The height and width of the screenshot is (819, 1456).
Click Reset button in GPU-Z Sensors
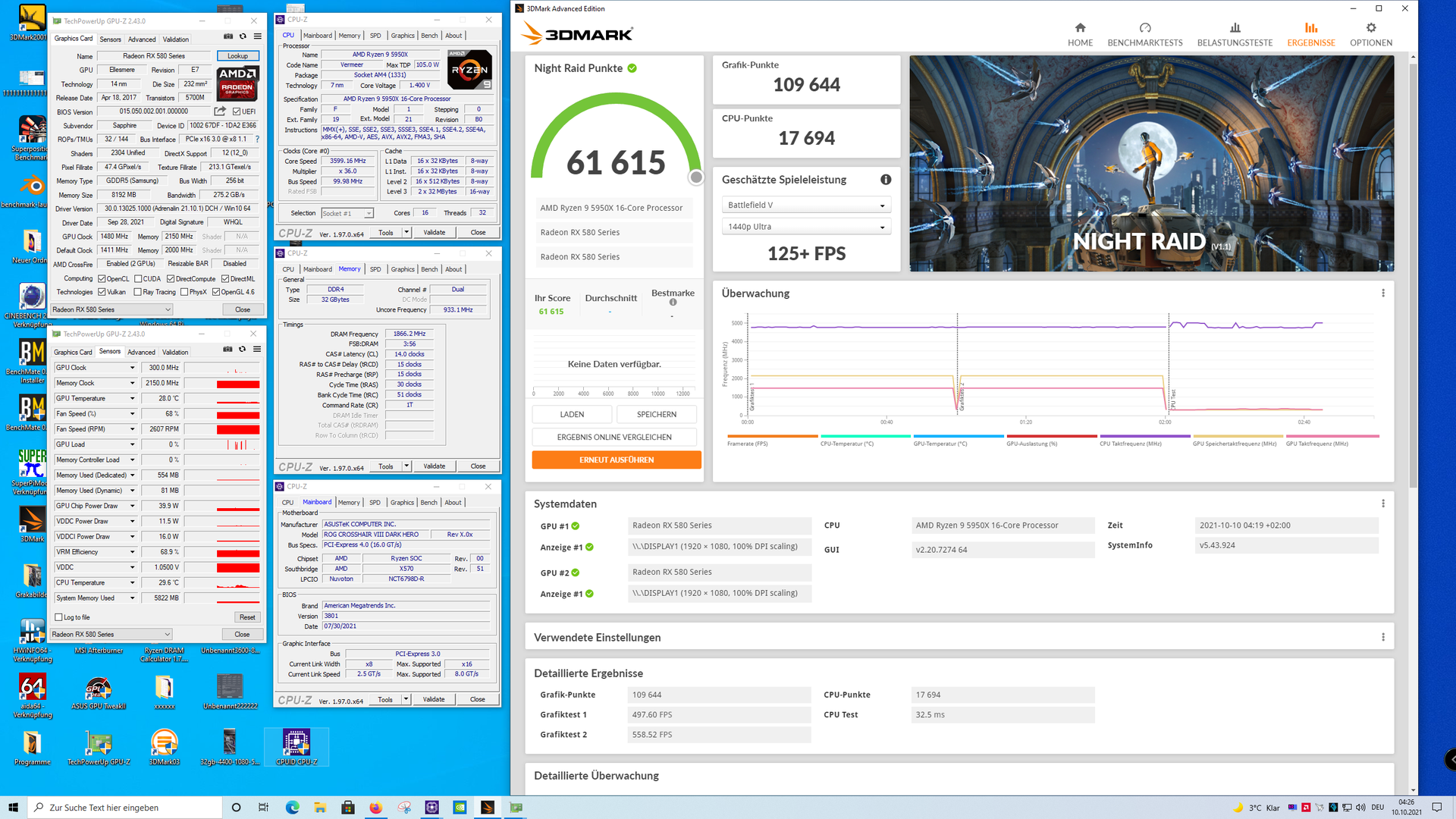click(247, 617)
